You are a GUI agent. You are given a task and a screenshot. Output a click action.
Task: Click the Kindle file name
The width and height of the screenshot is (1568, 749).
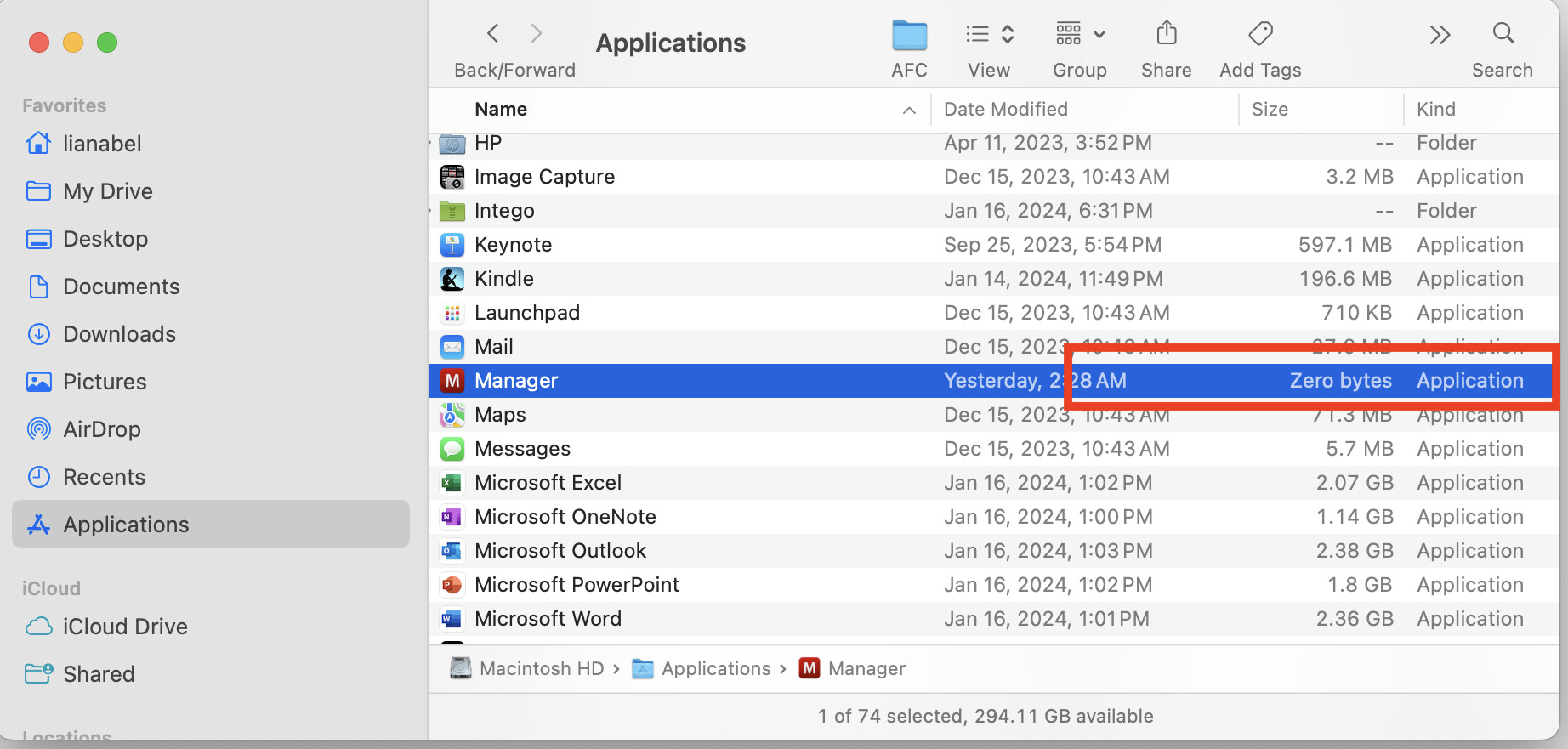tap(504, 279)
